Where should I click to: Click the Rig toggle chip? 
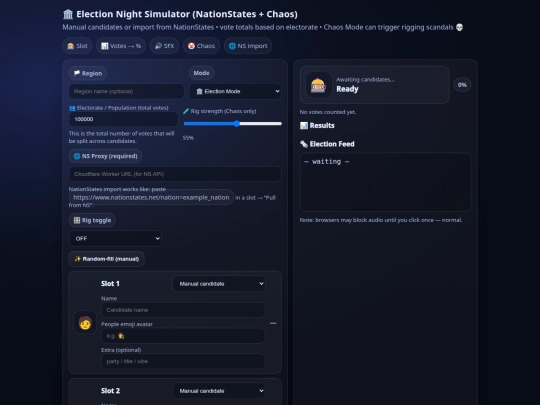tap(92, 220)
